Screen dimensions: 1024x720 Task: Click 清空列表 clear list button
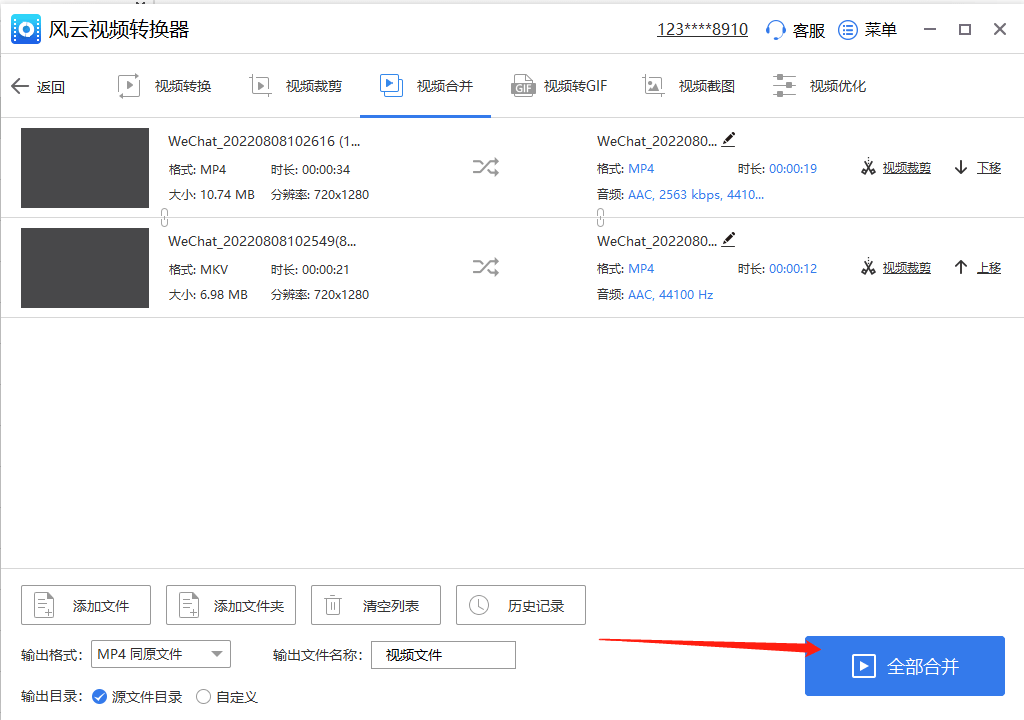click(x=376, y=605)
